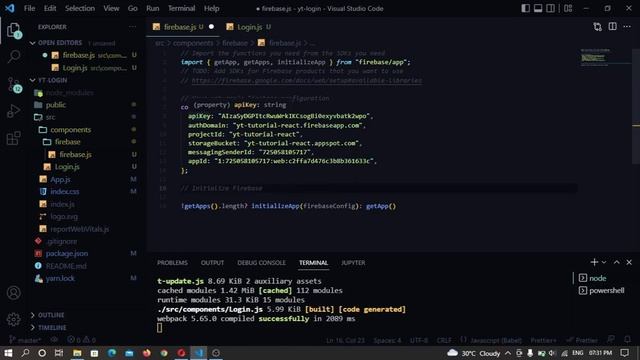Open the Explorer view in activity bar
This screenshot has width=640, height=360.
click(13, 30)
